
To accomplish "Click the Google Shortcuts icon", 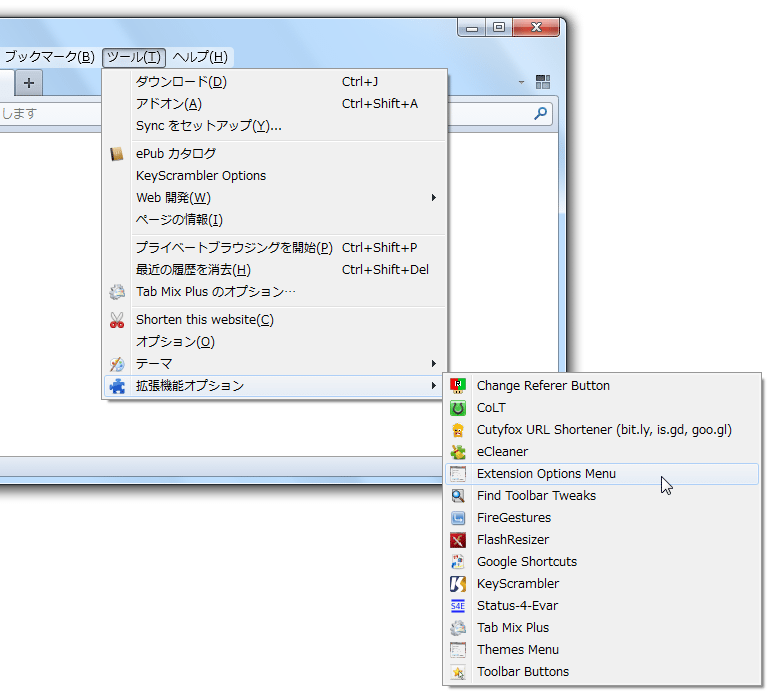I will (x=458, y=562).
